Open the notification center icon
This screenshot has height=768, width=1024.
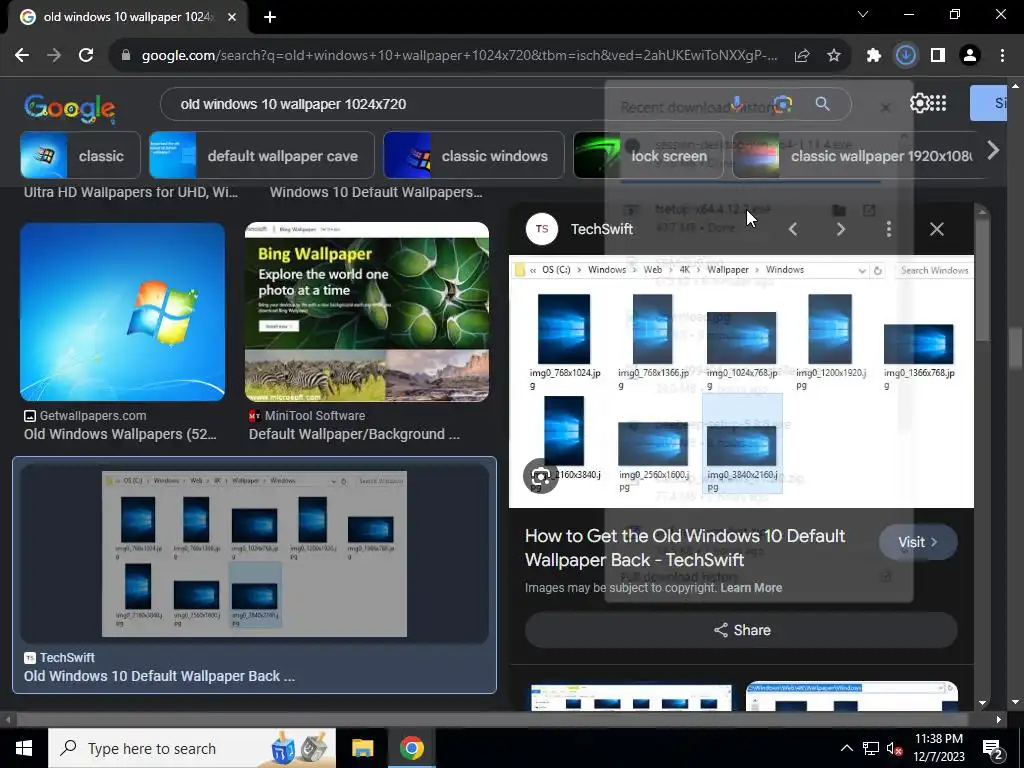click(993, 748)
